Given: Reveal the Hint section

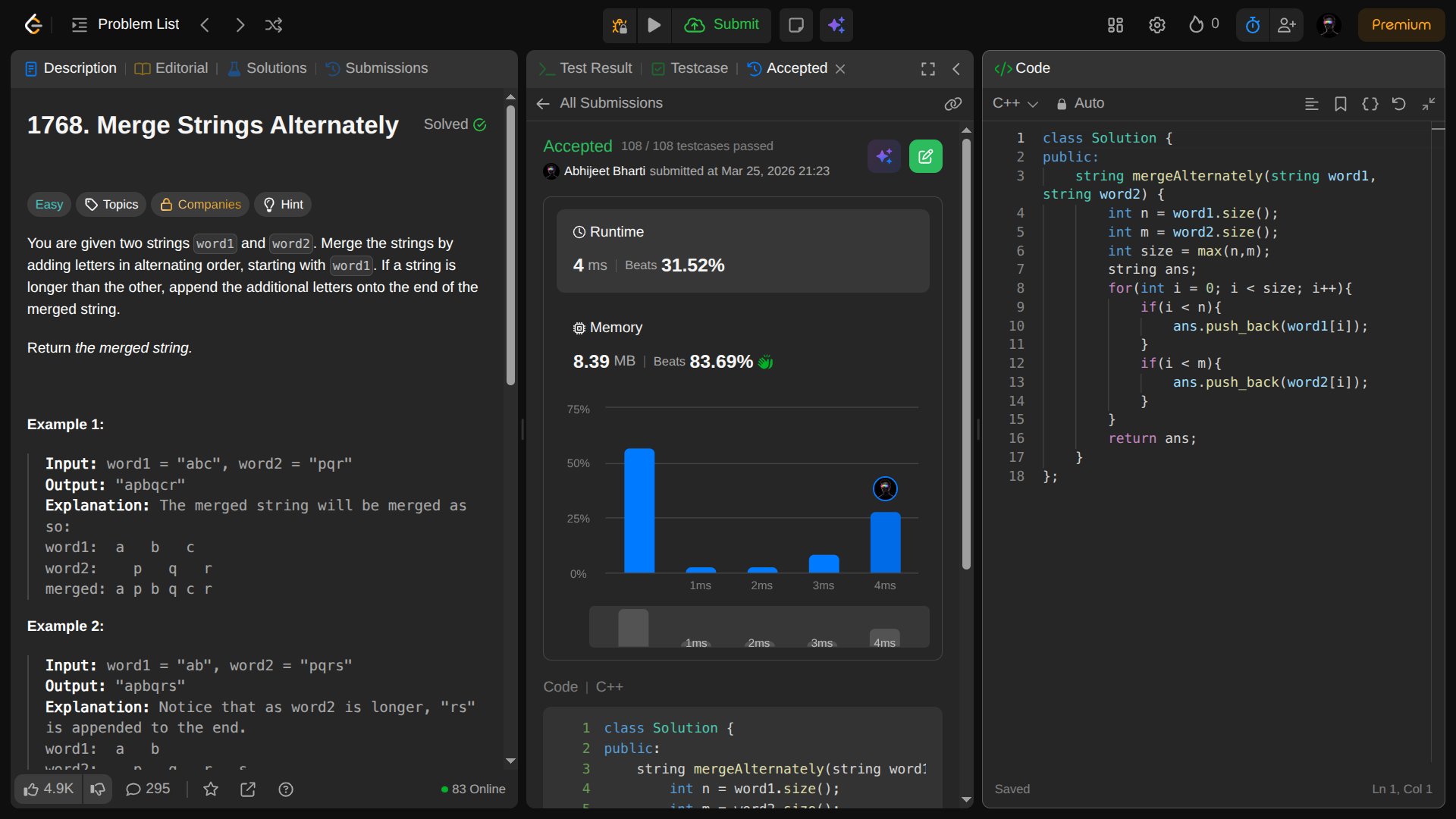Looking at the screenshot, I should pyautogui.click(x=283, y=205).
